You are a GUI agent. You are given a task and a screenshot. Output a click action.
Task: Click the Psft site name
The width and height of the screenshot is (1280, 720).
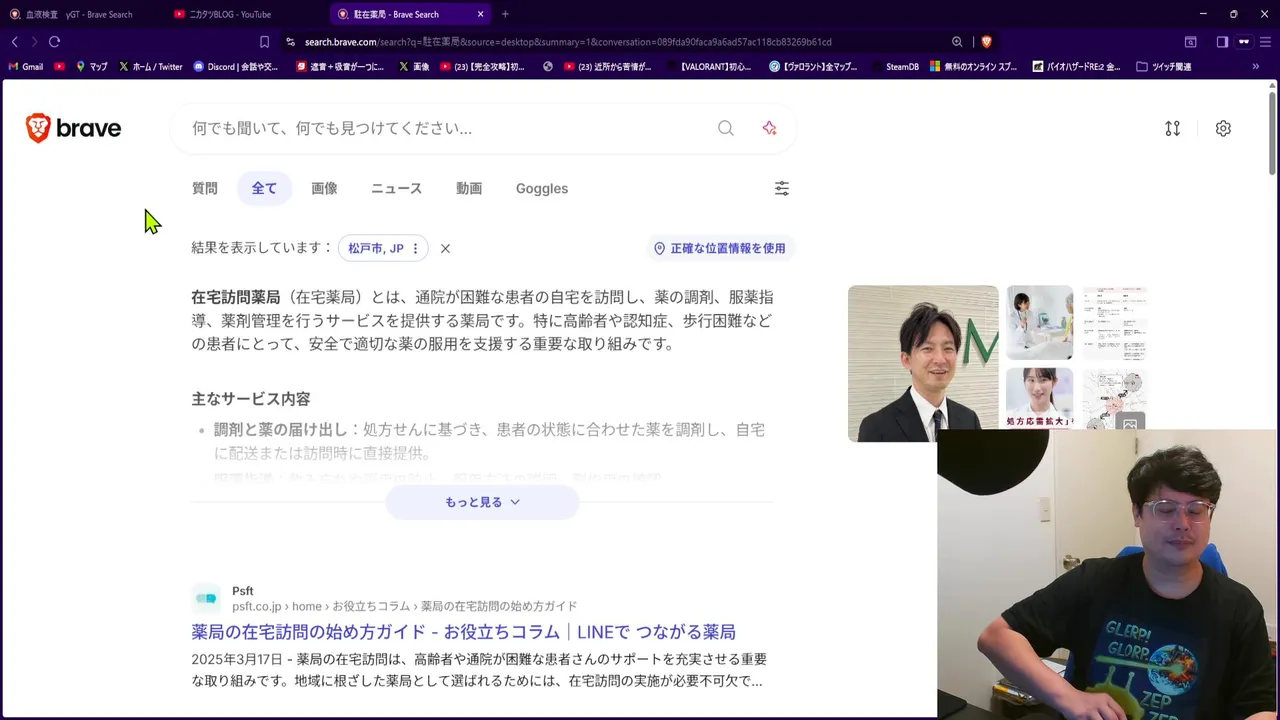243,591
